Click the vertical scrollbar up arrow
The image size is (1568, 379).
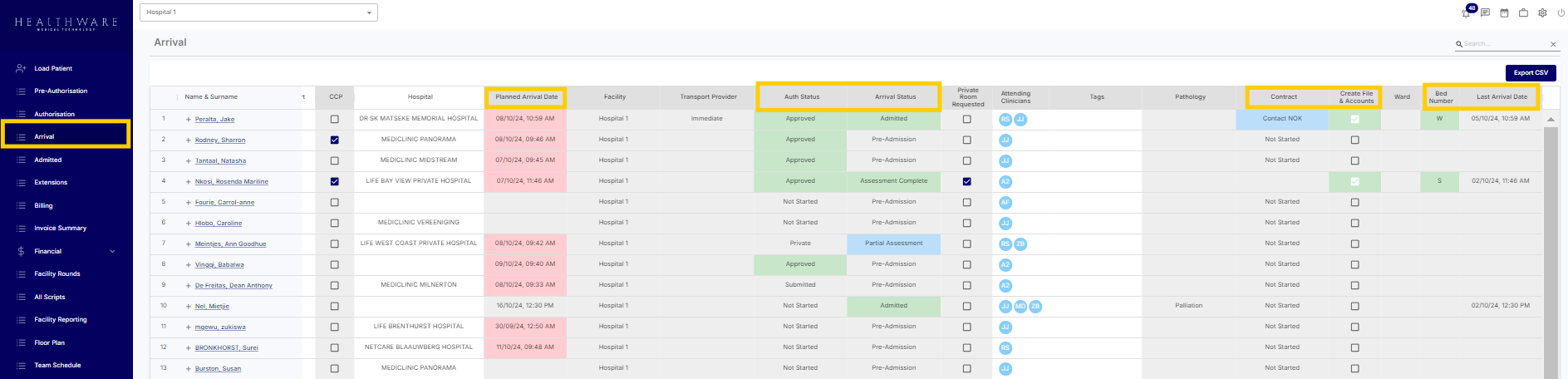[x=1551, y=120]
